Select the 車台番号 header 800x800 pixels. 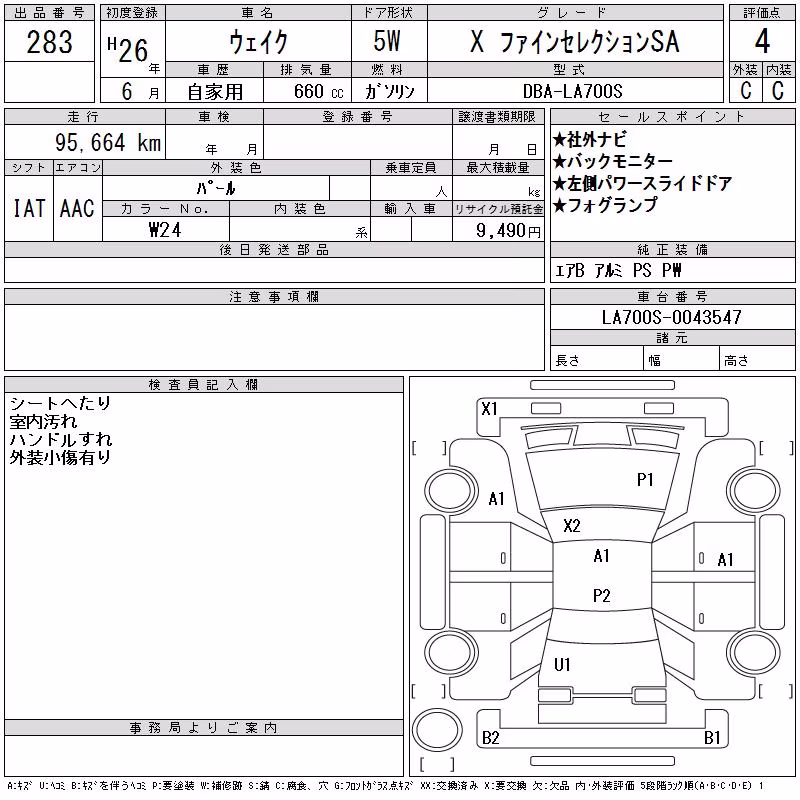(x=672, y=297)
